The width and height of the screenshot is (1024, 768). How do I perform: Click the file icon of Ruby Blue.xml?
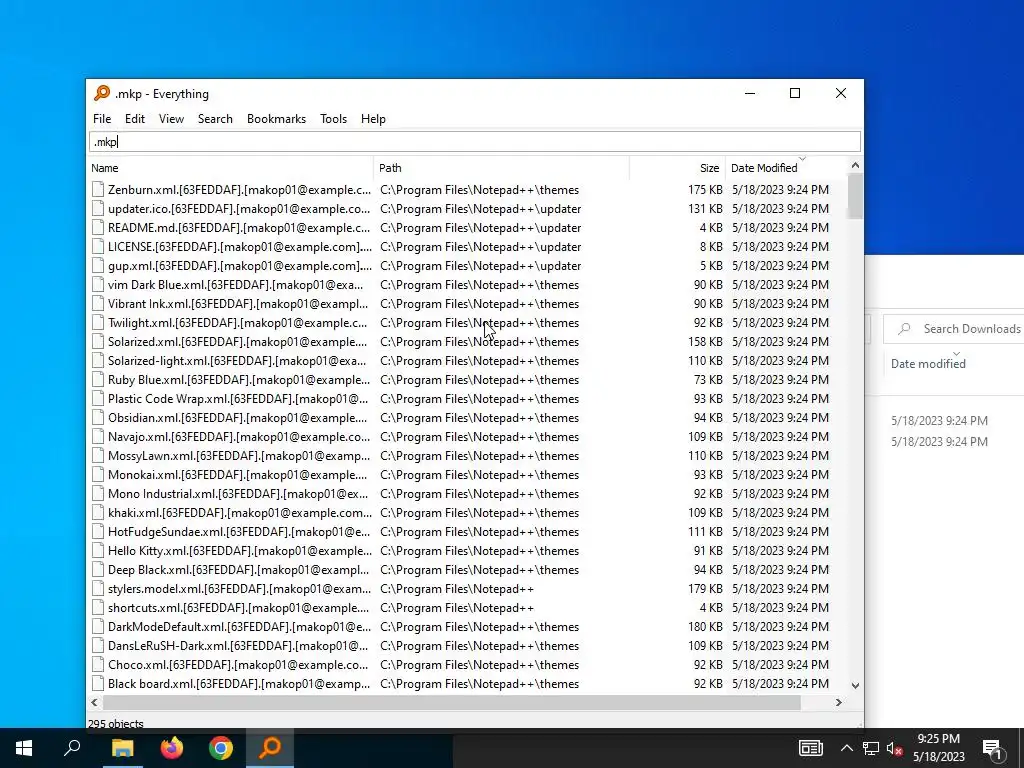coord(98,379)
